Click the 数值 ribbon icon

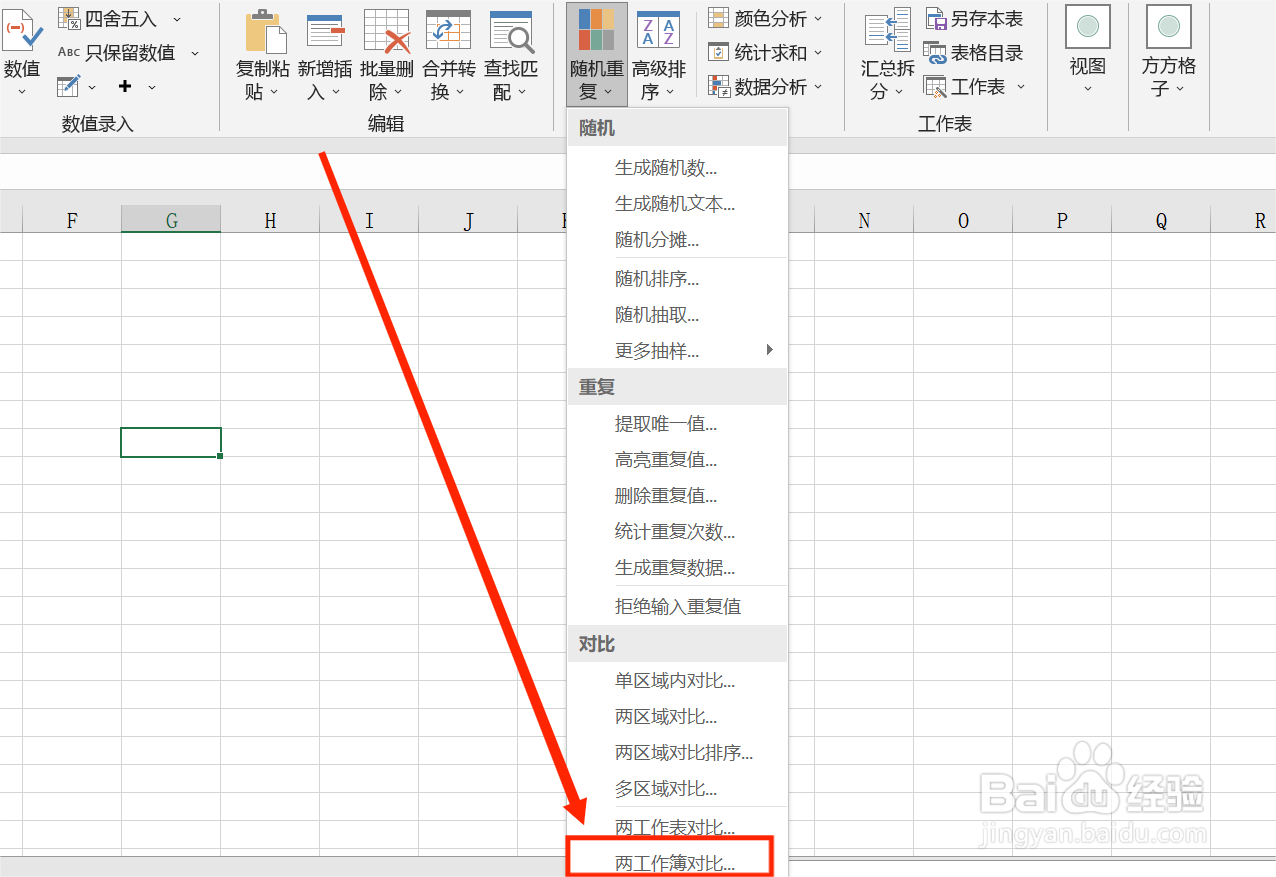coord(23,31)
